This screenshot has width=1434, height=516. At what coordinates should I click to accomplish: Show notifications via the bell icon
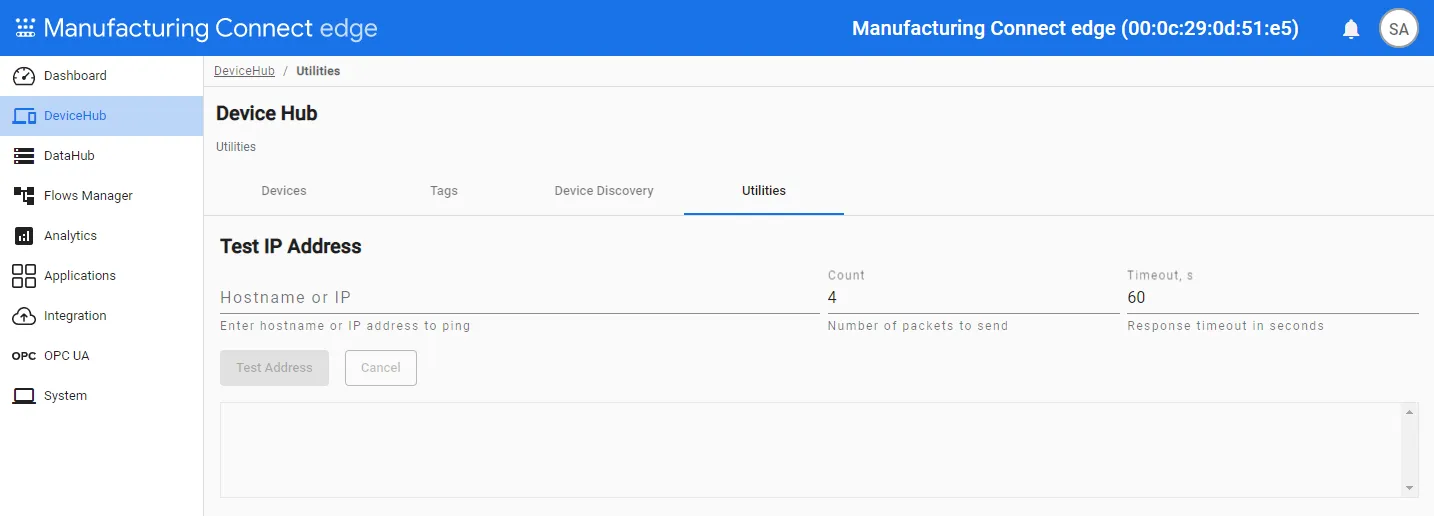pos(1351,29)
